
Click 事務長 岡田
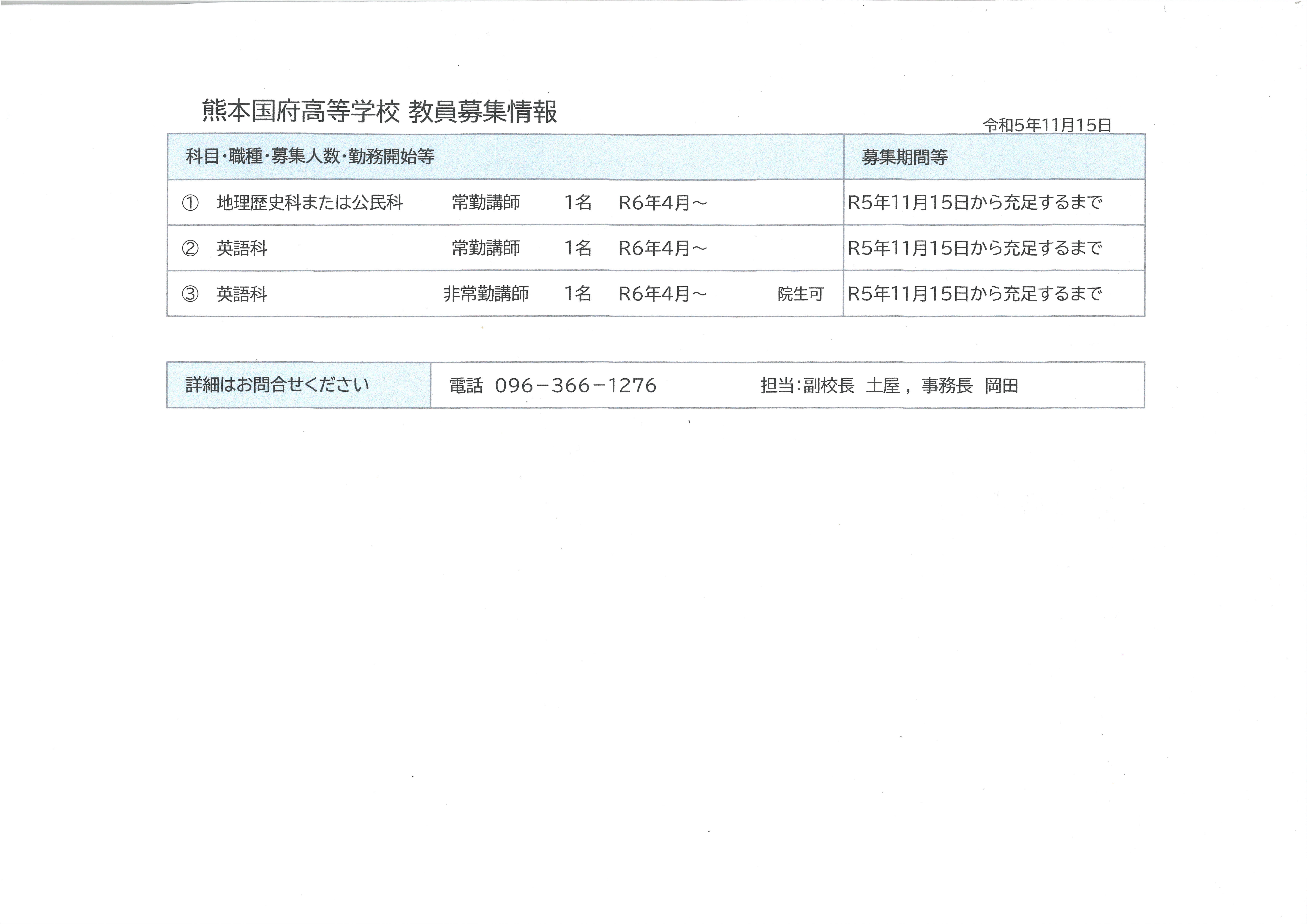pyautogui.click(x=970, y=386)
